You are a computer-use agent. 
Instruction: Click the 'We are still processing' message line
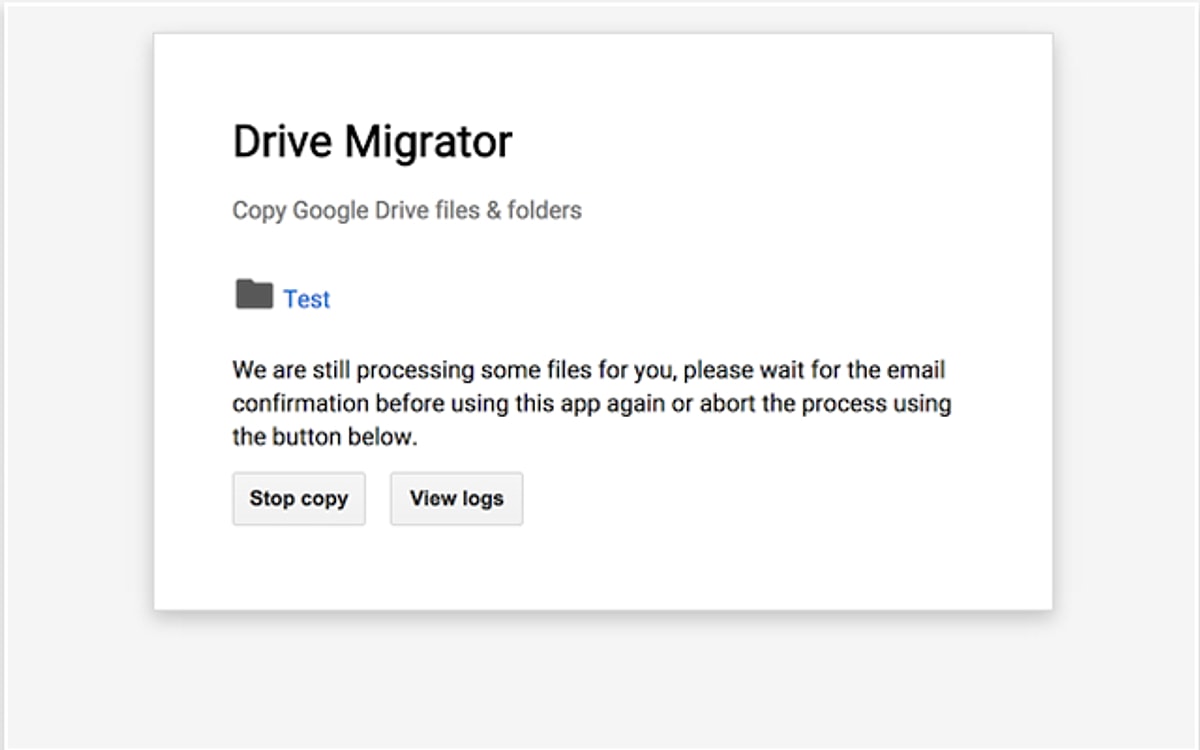coord(588,370)
